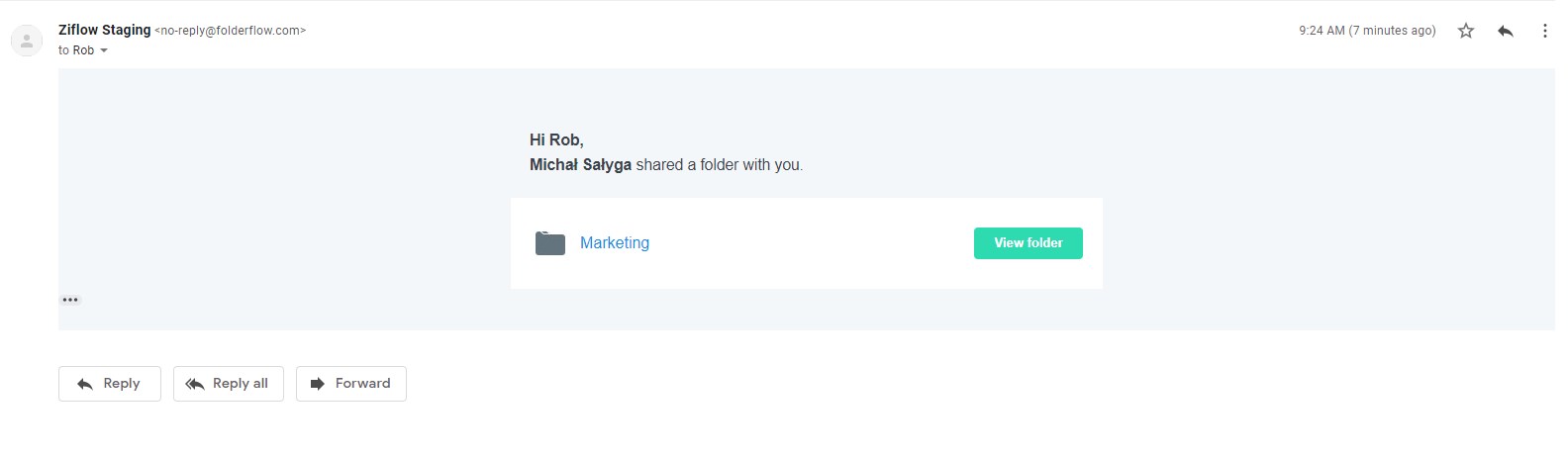Click the Reply button below the email
This screenshot has width=1568, height=457.
click(x=109, y=384)
